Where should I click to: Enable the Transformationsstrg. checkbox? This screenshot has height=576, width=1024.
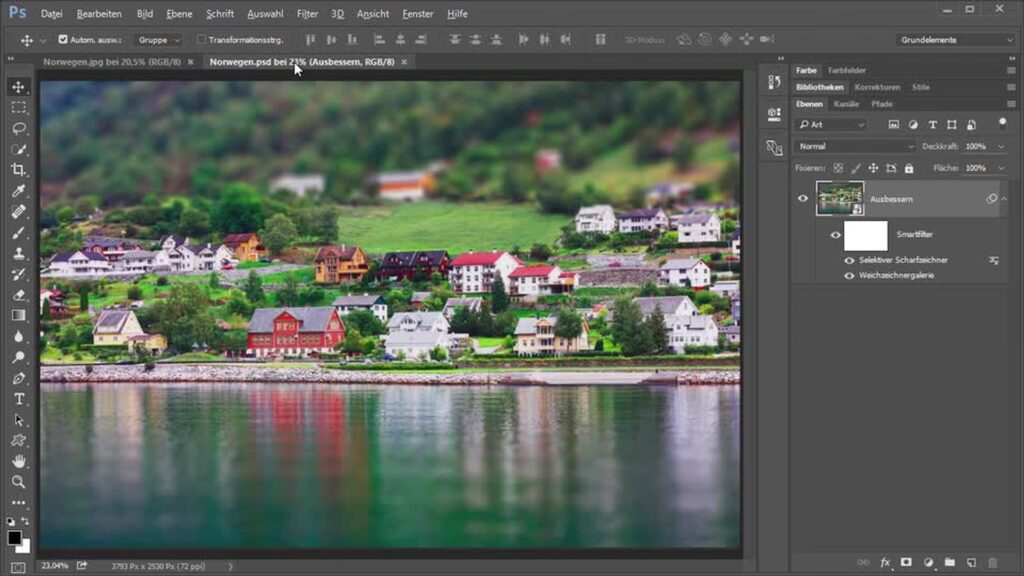tap(201, 40)
